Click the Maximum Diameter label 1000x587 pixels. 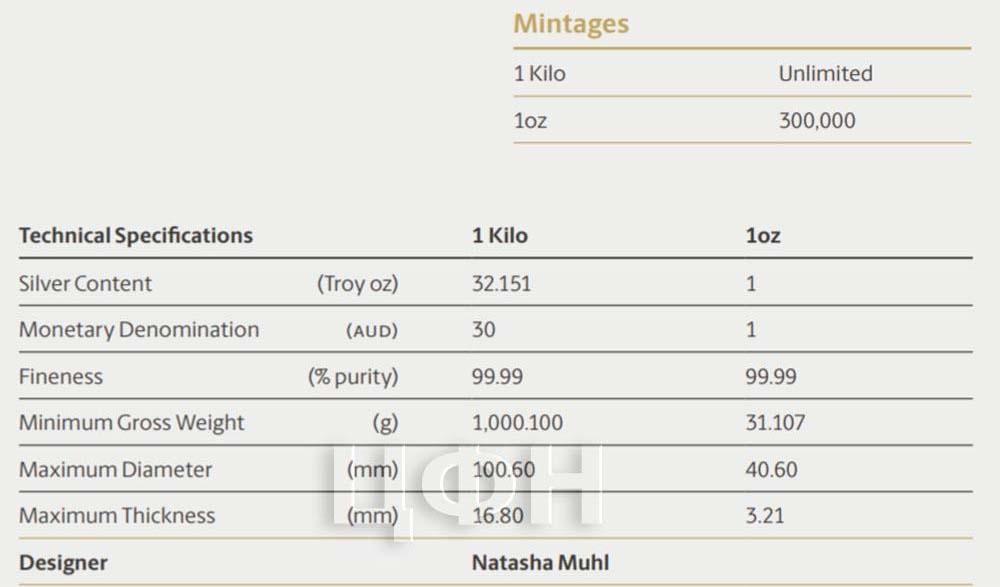115,470
